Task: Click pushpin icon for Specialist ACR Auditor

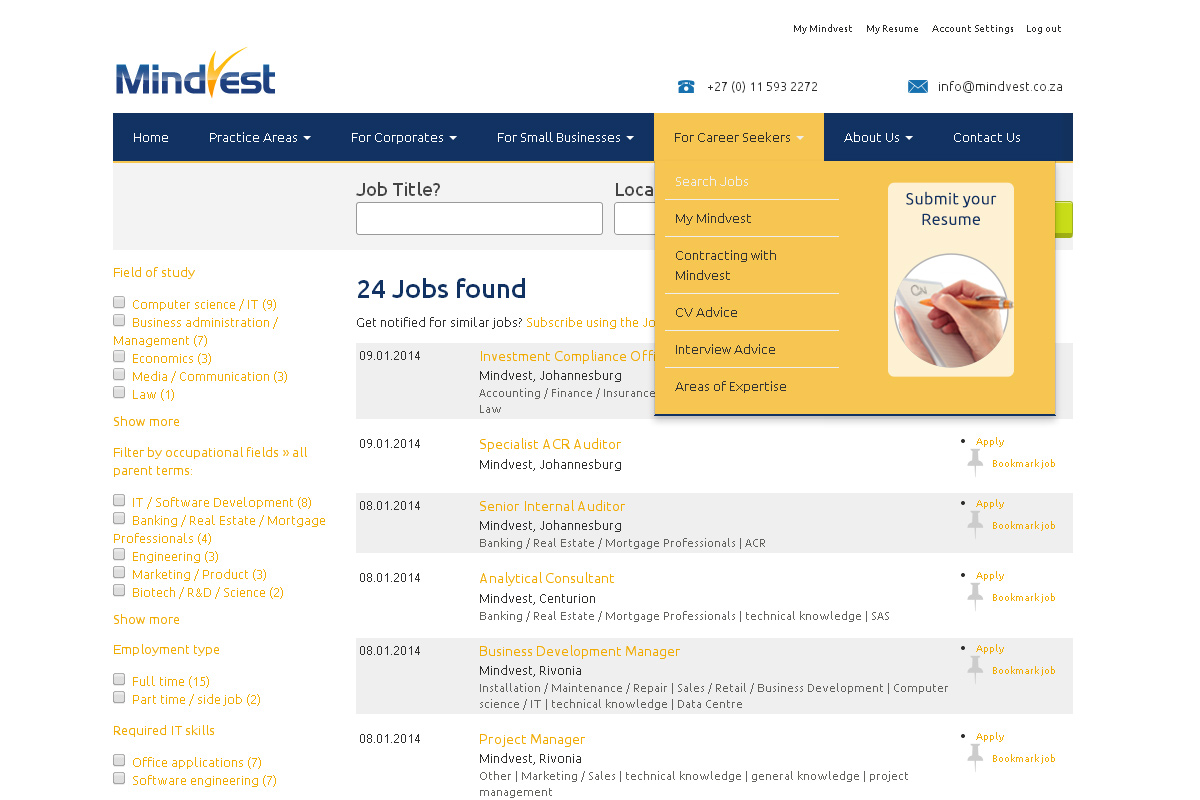Action: pyautogui.click(x=975, y=462)
